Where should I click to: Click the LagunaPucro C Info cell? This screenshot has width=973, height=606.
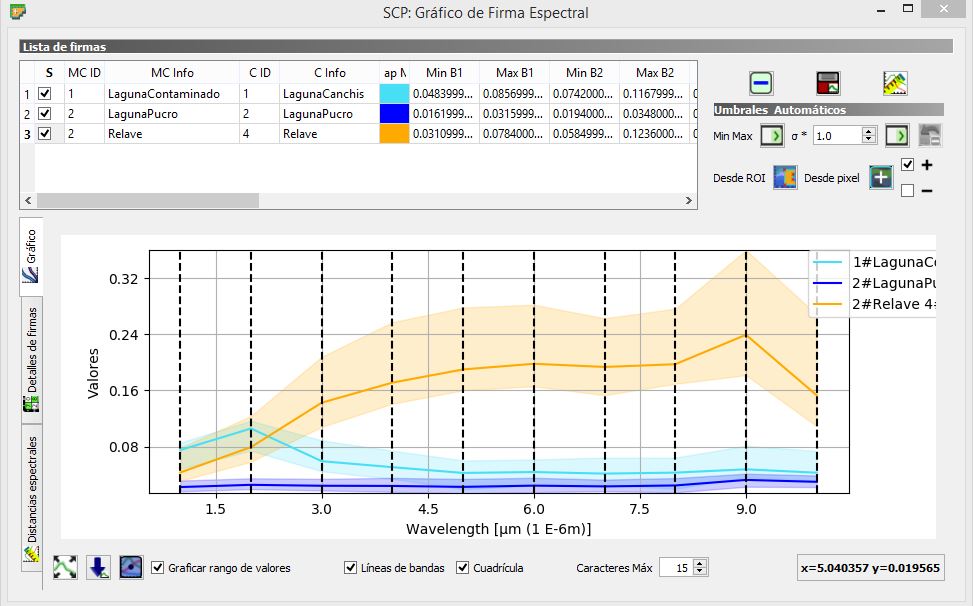click(x=330, y=114)
